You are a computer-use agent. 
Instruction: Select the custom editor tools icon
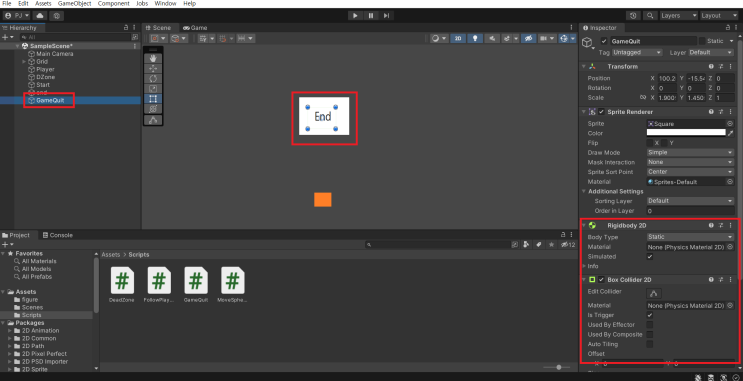click(153, 120)
